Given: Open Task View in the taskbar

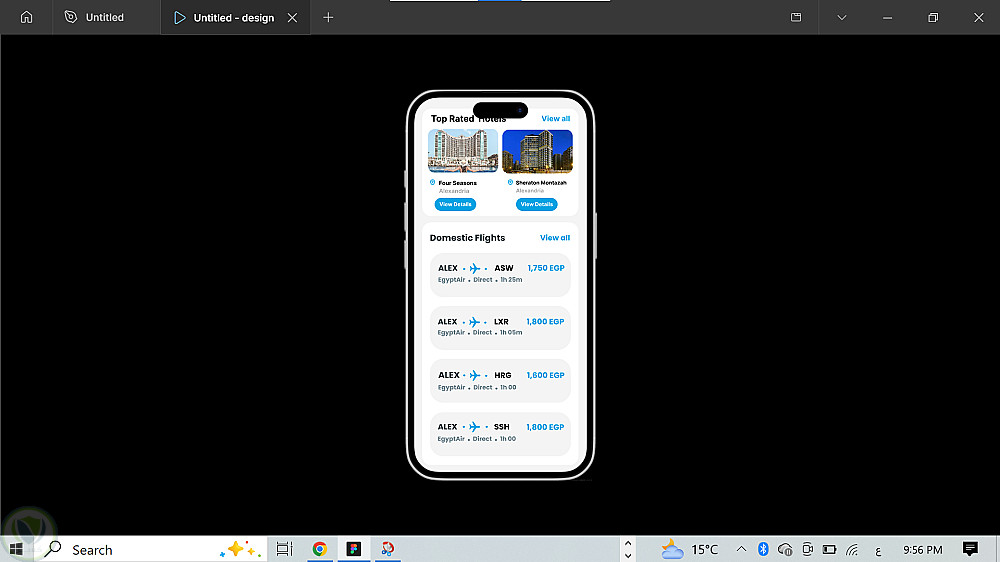Looking at the screenshot, I should tap(284, 549).
